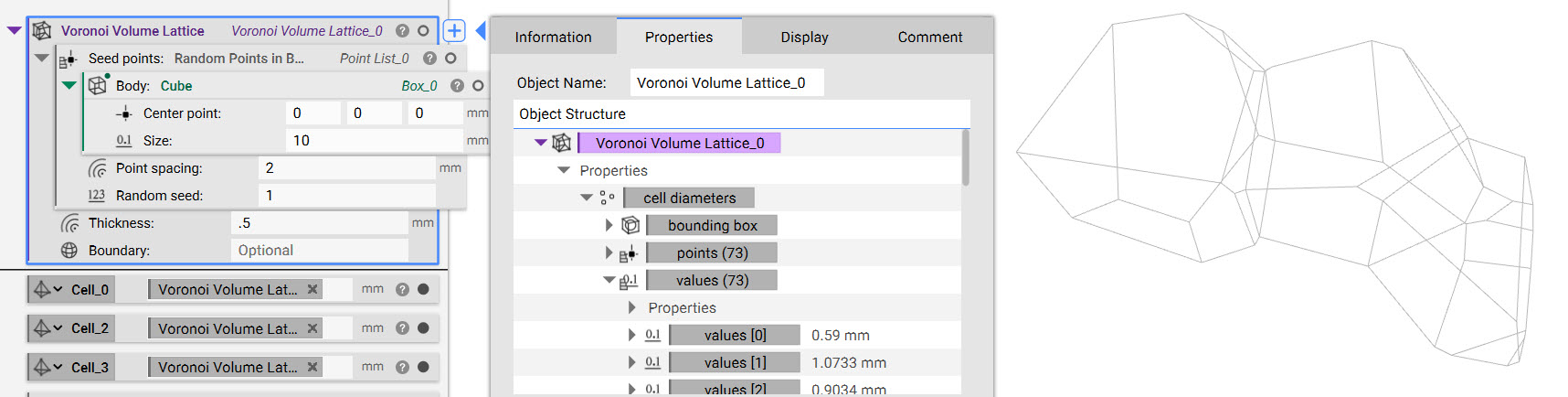
Task: Click the blue plus add button
Action: click(x=454, y=30)
